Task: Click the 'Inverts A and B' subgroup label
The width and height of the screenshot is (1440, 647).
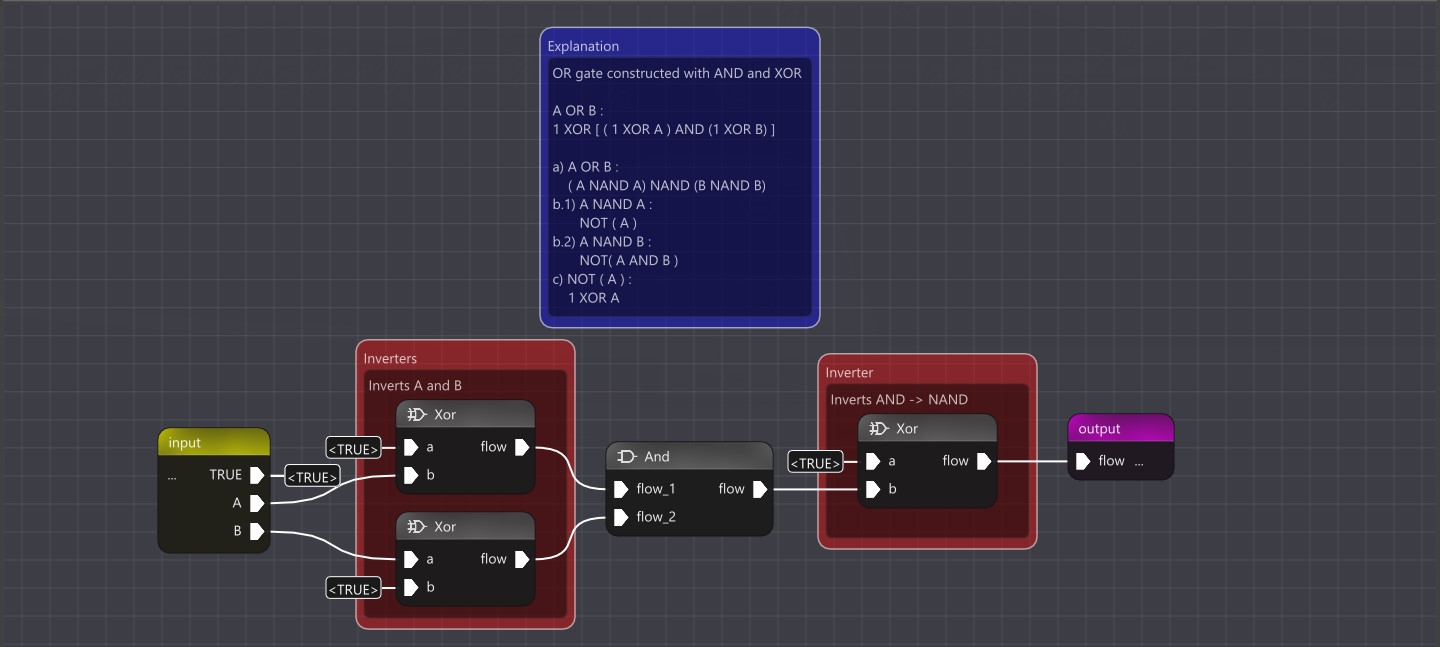Action: tap(415, 385)
